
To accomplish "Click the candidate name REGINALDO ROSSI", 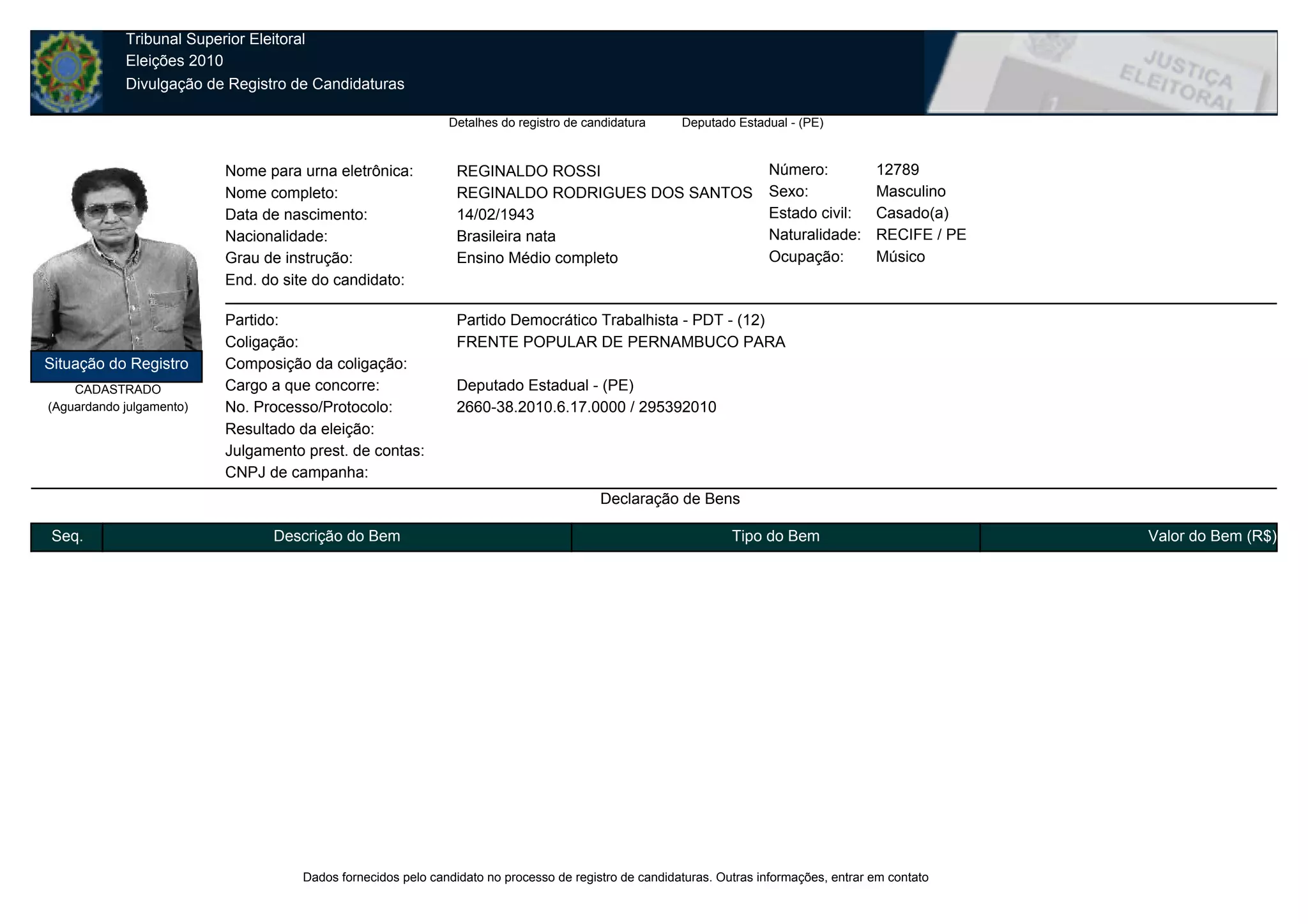I will pos(528,171).
